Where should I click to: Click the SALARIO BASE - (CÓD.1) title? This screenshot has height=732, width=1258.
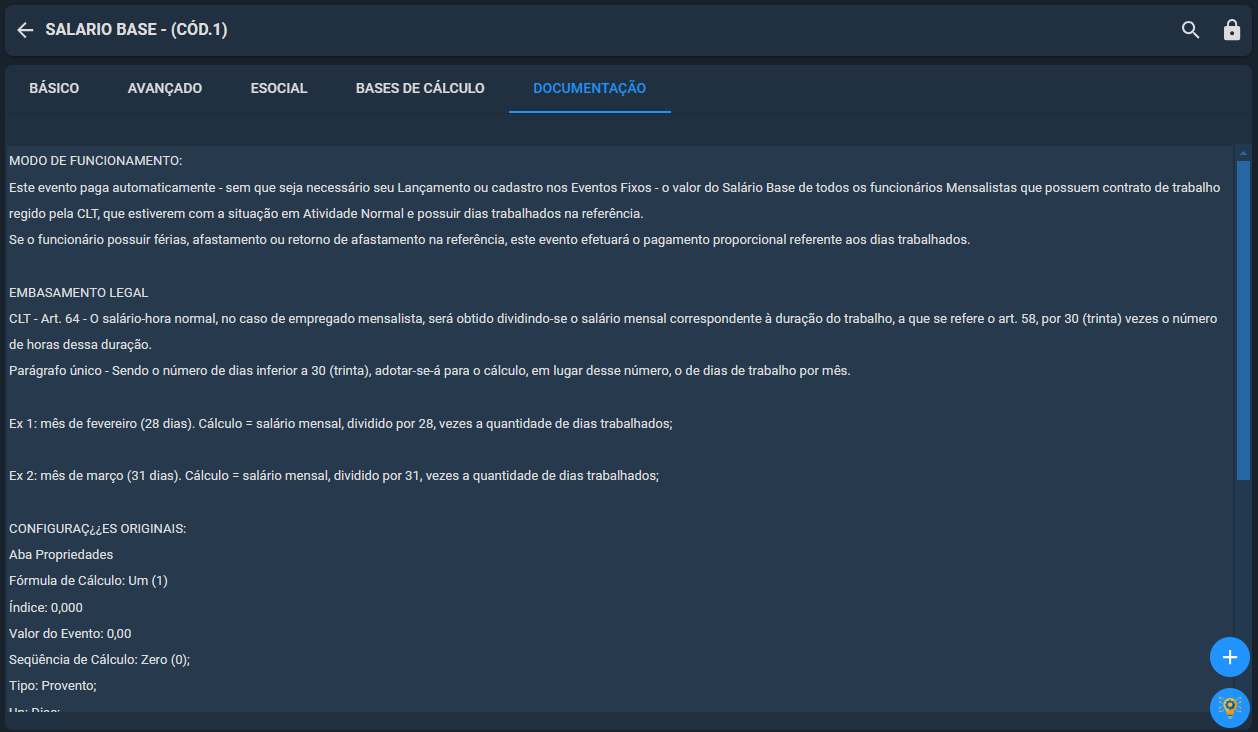pos(136,30)
